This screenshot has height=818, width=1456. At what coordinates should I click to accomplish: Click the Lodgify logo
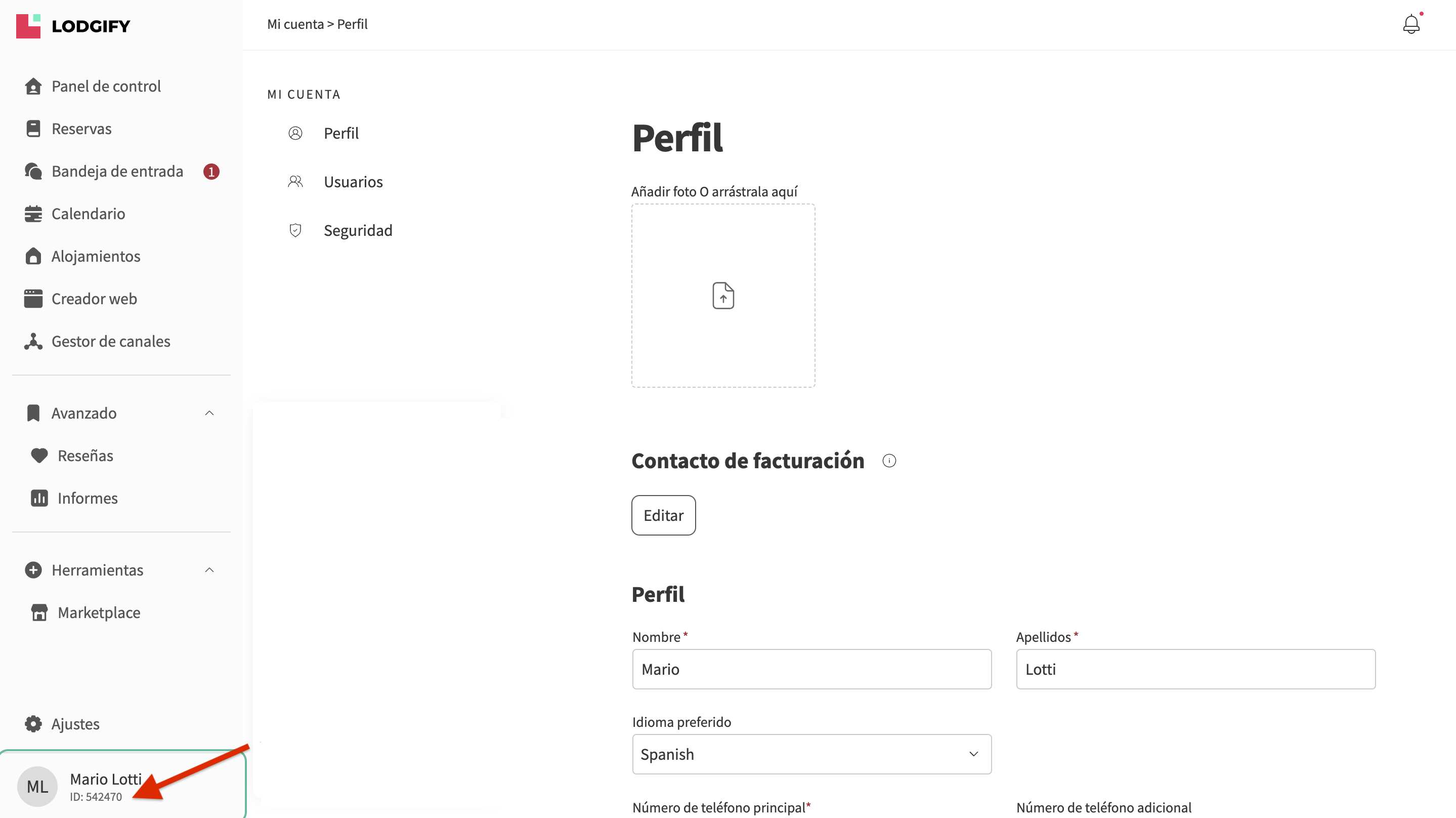[73, 26]
